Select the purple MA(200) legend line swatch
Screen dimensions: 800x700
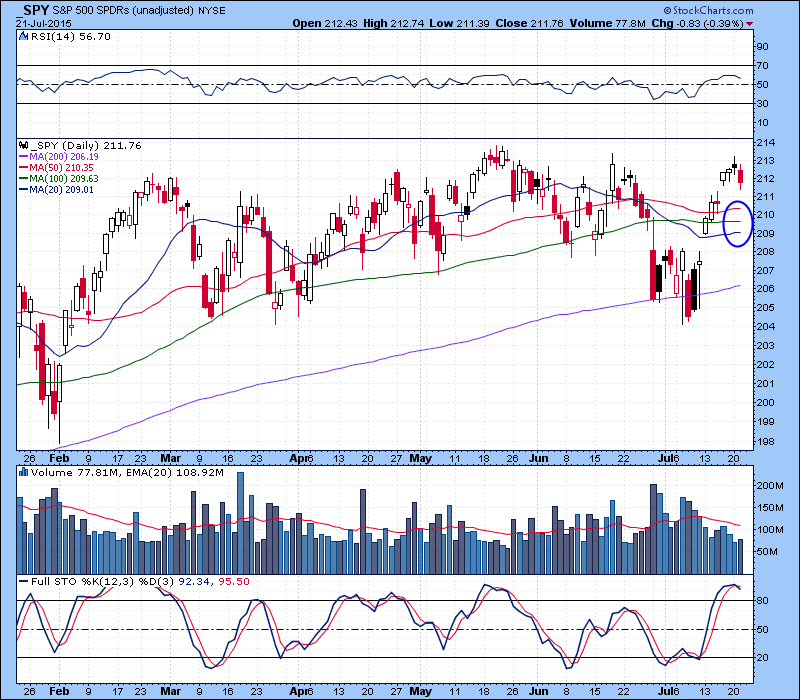click(23, 157)
